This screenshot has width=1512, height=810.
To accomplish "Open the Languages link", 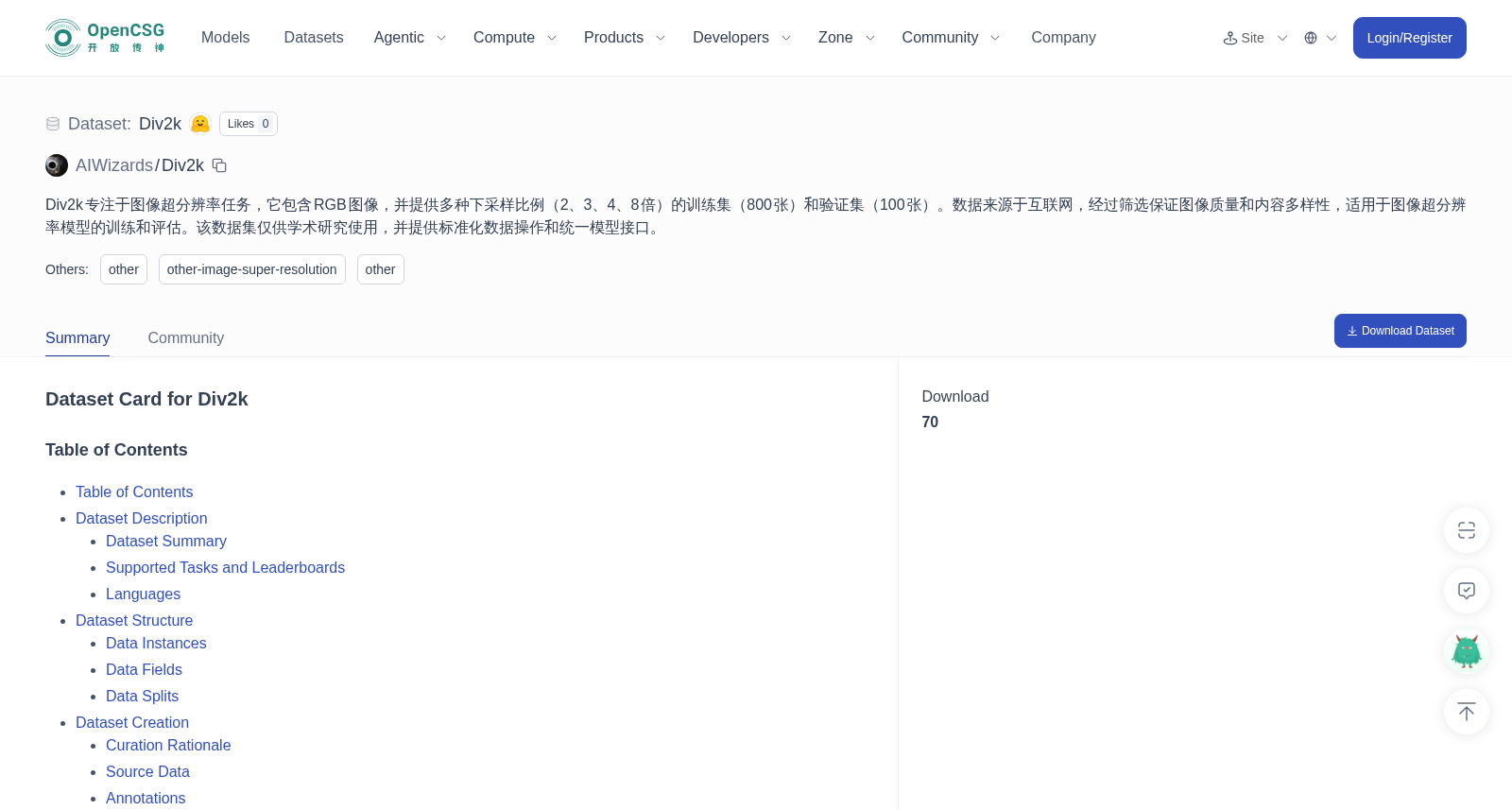I will tap(143, 594).
